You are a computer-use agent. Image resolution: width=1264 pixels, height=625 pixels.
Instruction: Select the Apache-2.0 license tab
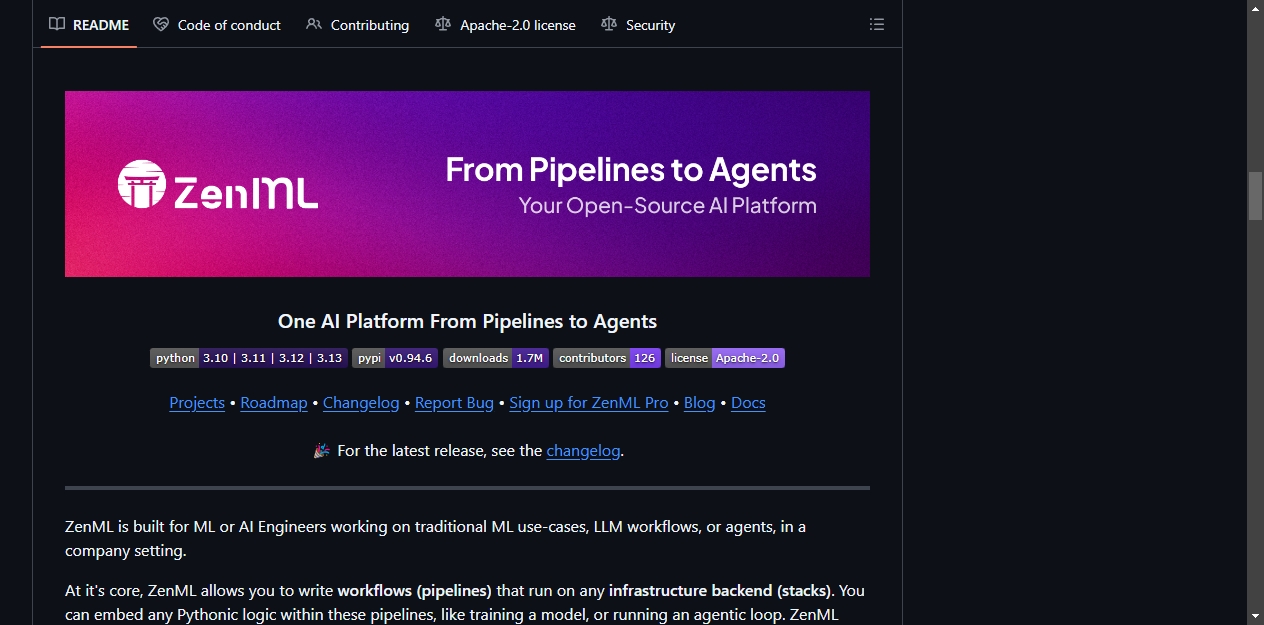coord(506,25)
